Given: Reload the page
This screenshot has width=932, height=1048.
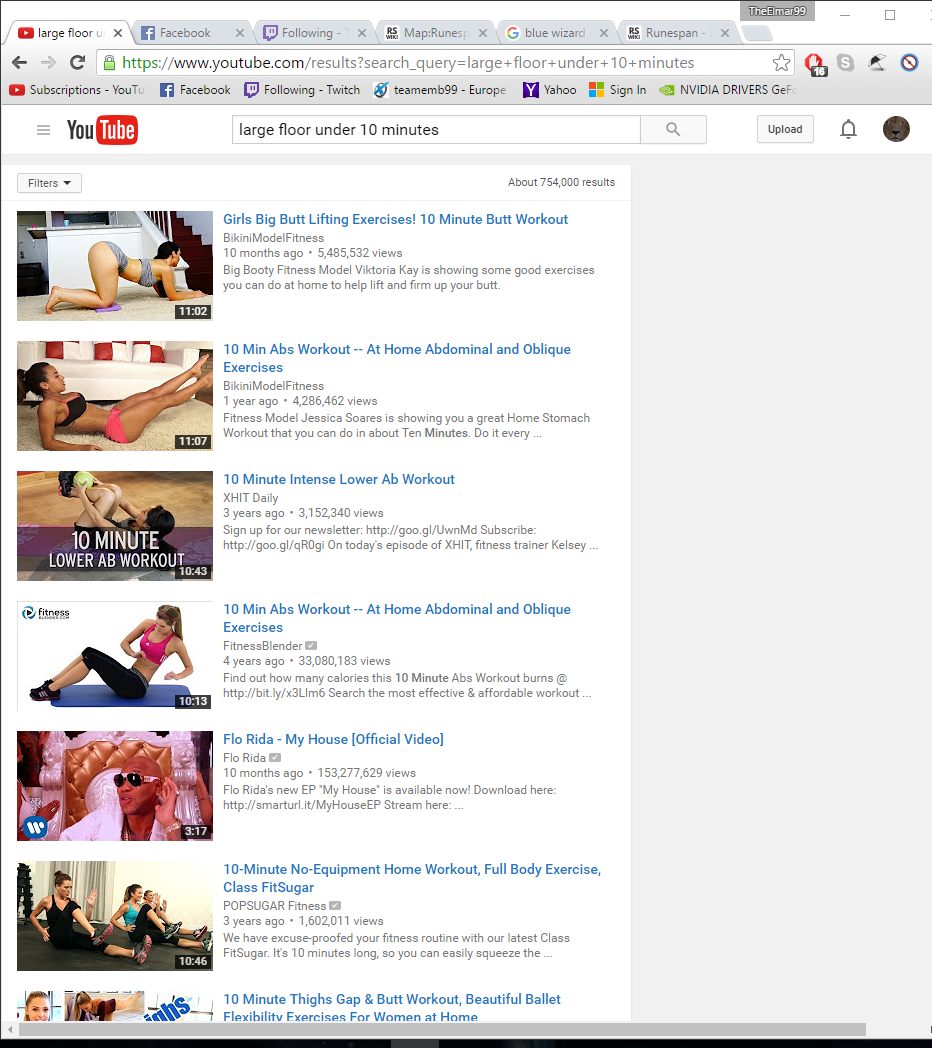Looking at the screenshot, I should [x=78, y=63].
